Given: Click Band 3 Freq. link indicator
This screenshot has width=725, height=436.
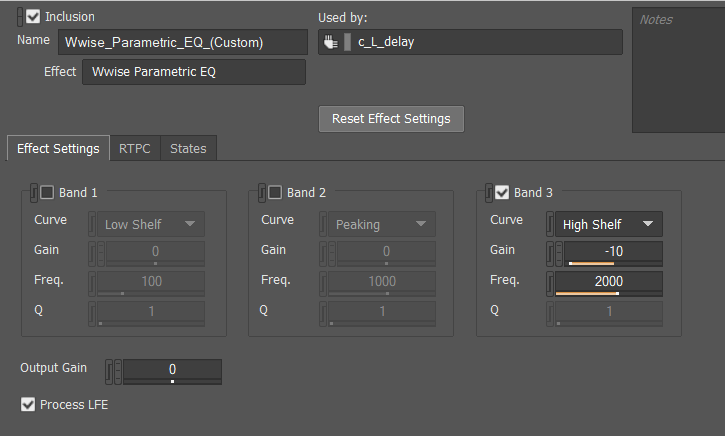Looking at the screenshot, I should (x=550, y=283).
